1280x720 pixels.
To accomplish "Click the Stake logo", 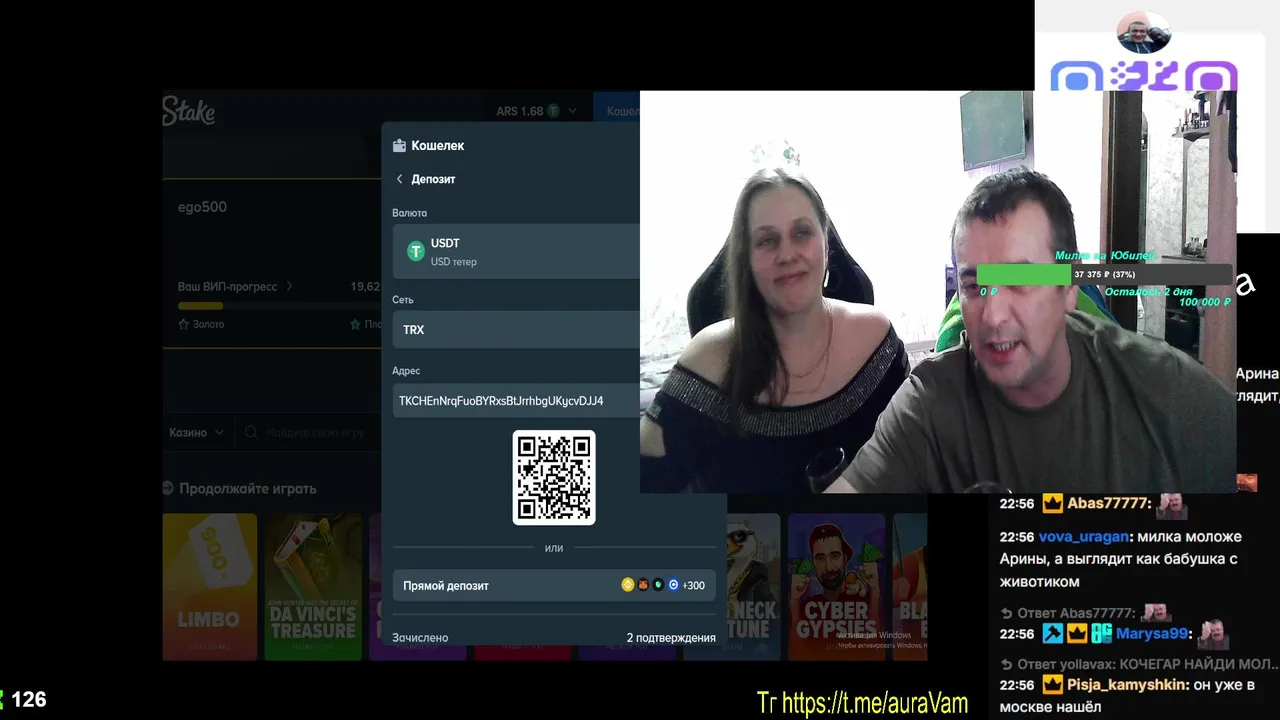I will [188, 111].
